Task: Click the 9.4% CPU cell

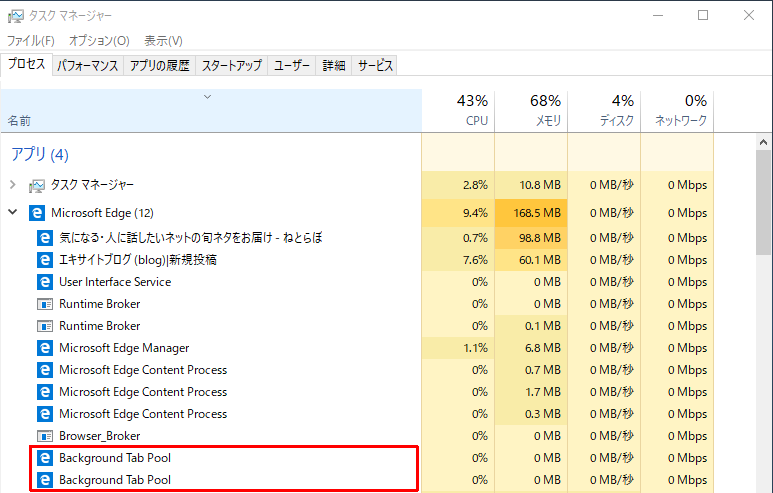Action: coord(458,213)
